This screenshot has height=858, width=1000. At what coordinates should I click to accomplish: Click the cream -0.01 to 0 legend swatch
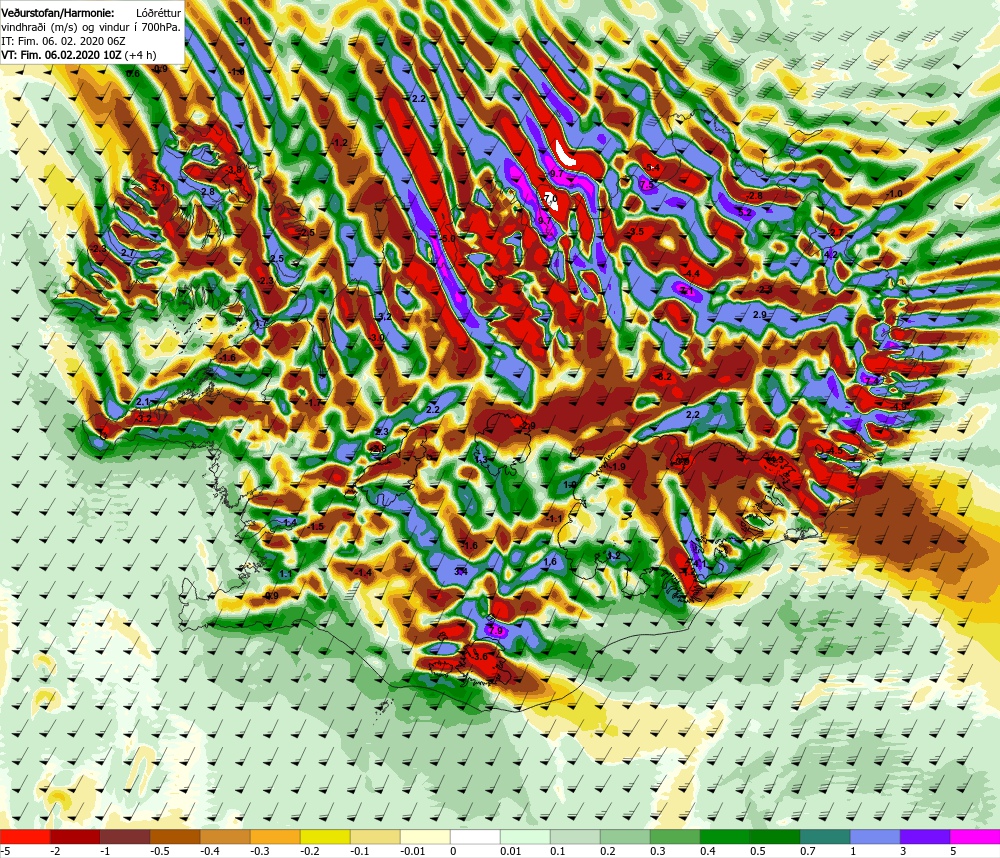pyautogui.click(x=425, y=837)
